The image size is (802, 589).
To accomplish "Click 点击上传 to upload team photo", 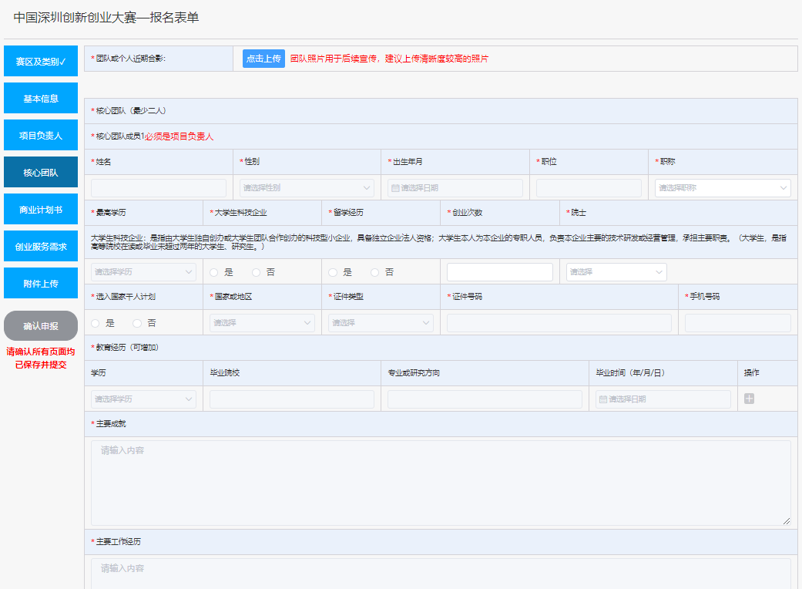I will pos(263,59).
